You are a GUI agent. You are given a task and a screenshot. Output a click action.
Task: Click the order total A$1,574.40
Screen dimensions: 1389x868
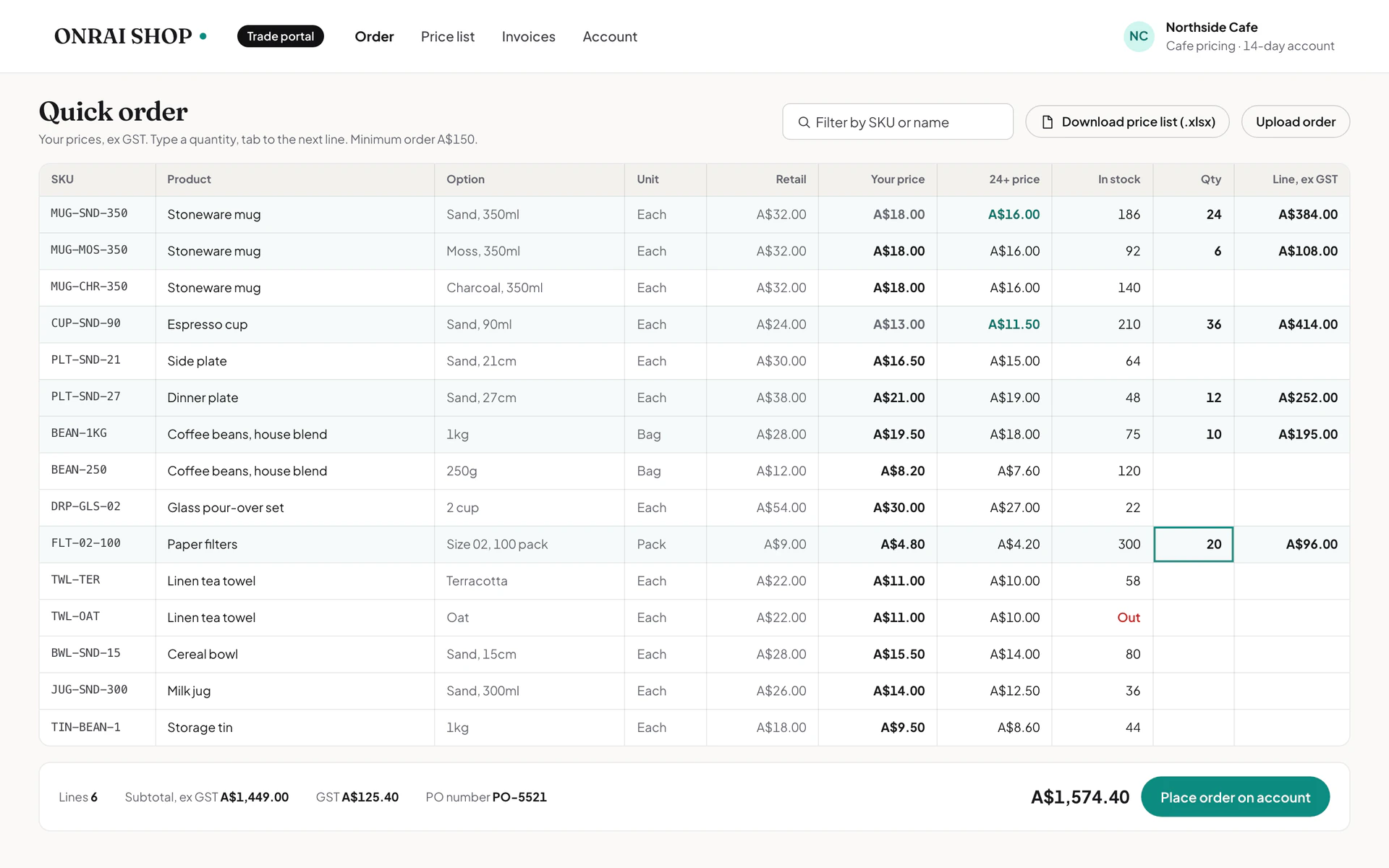(1080, 797)
